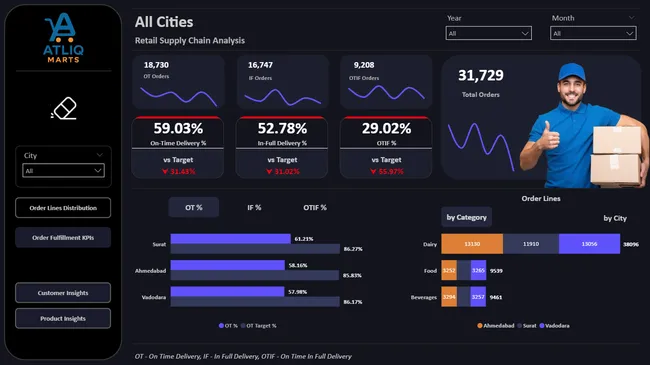Click the In-Full red down arrow 31.02%

coord(269,171)
